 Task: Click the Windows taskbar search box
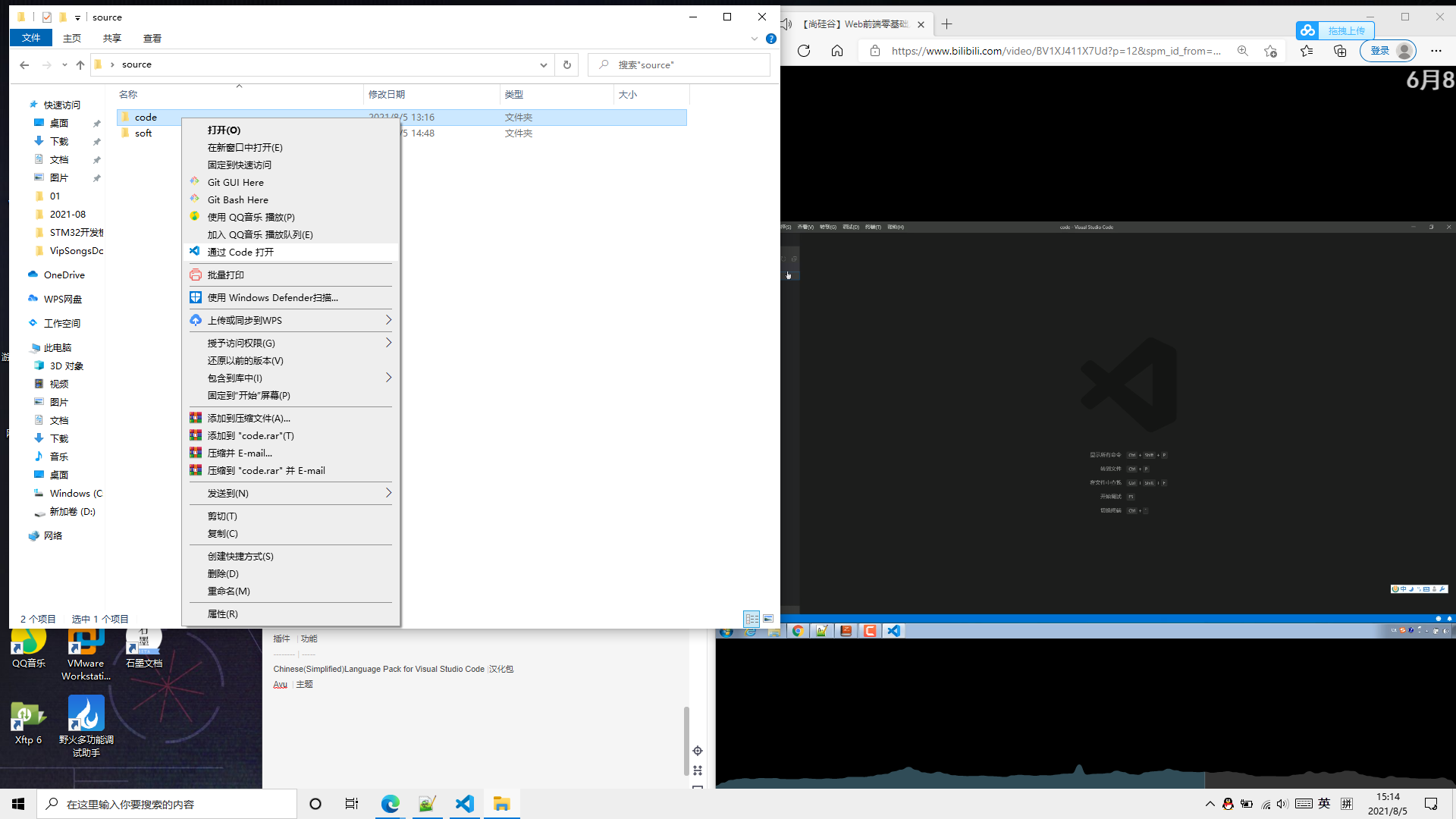[167, 804]
